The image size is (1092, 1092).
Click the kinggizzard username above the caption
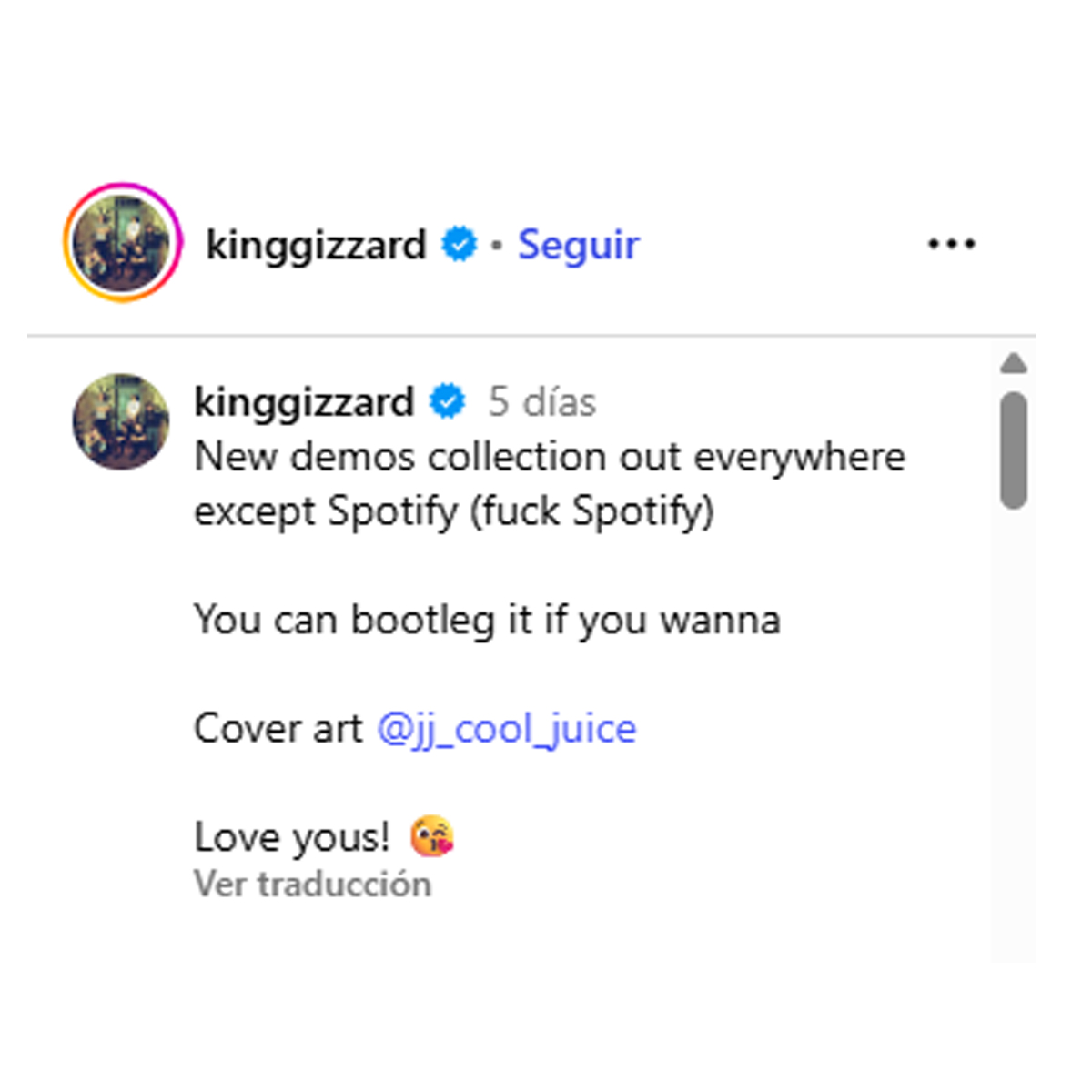[x=304, y=402]
